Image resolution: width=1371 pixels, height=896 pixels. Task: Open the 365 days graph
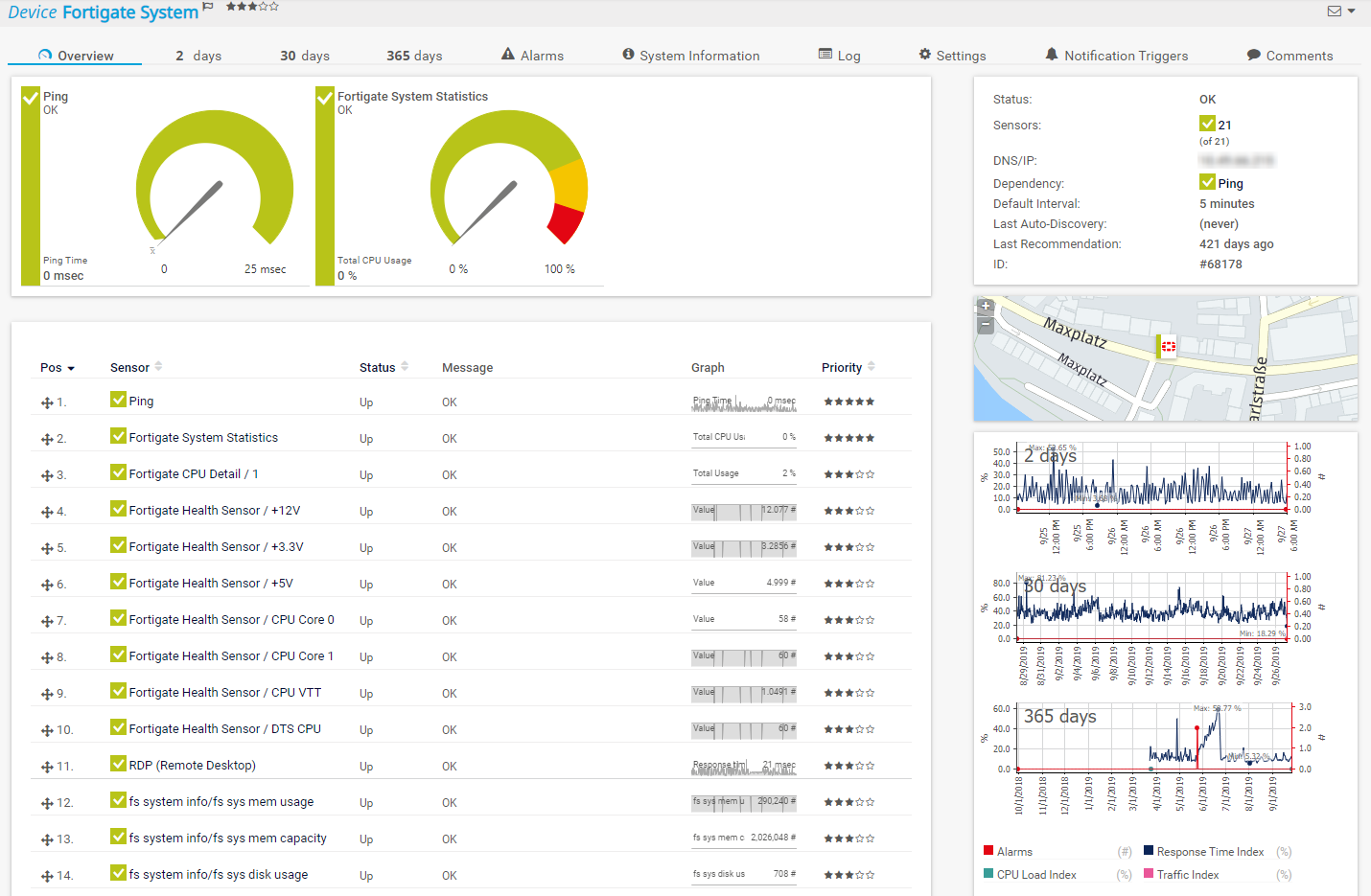coord(1153,758)
